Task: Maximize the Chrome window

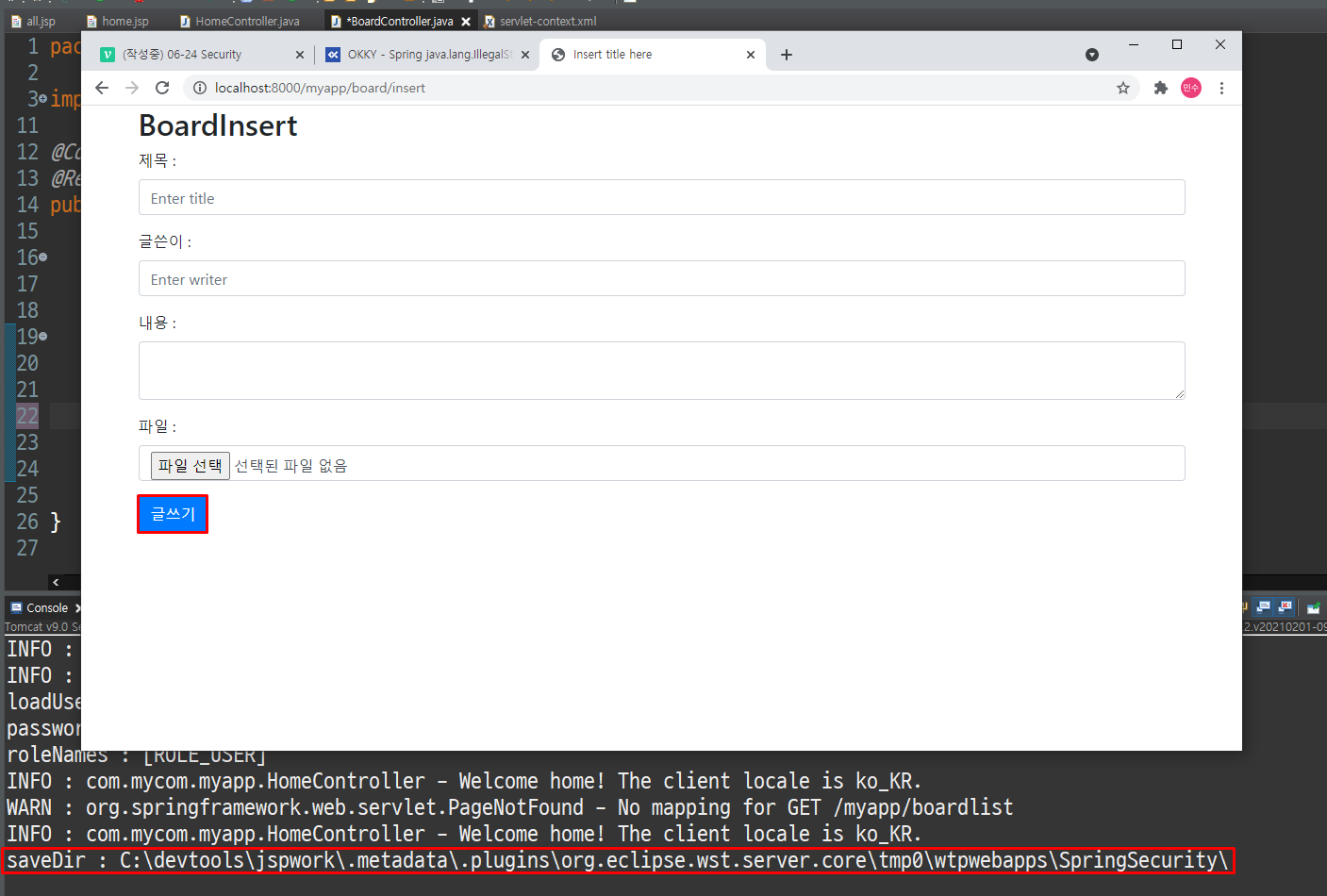Action: 1177,44
